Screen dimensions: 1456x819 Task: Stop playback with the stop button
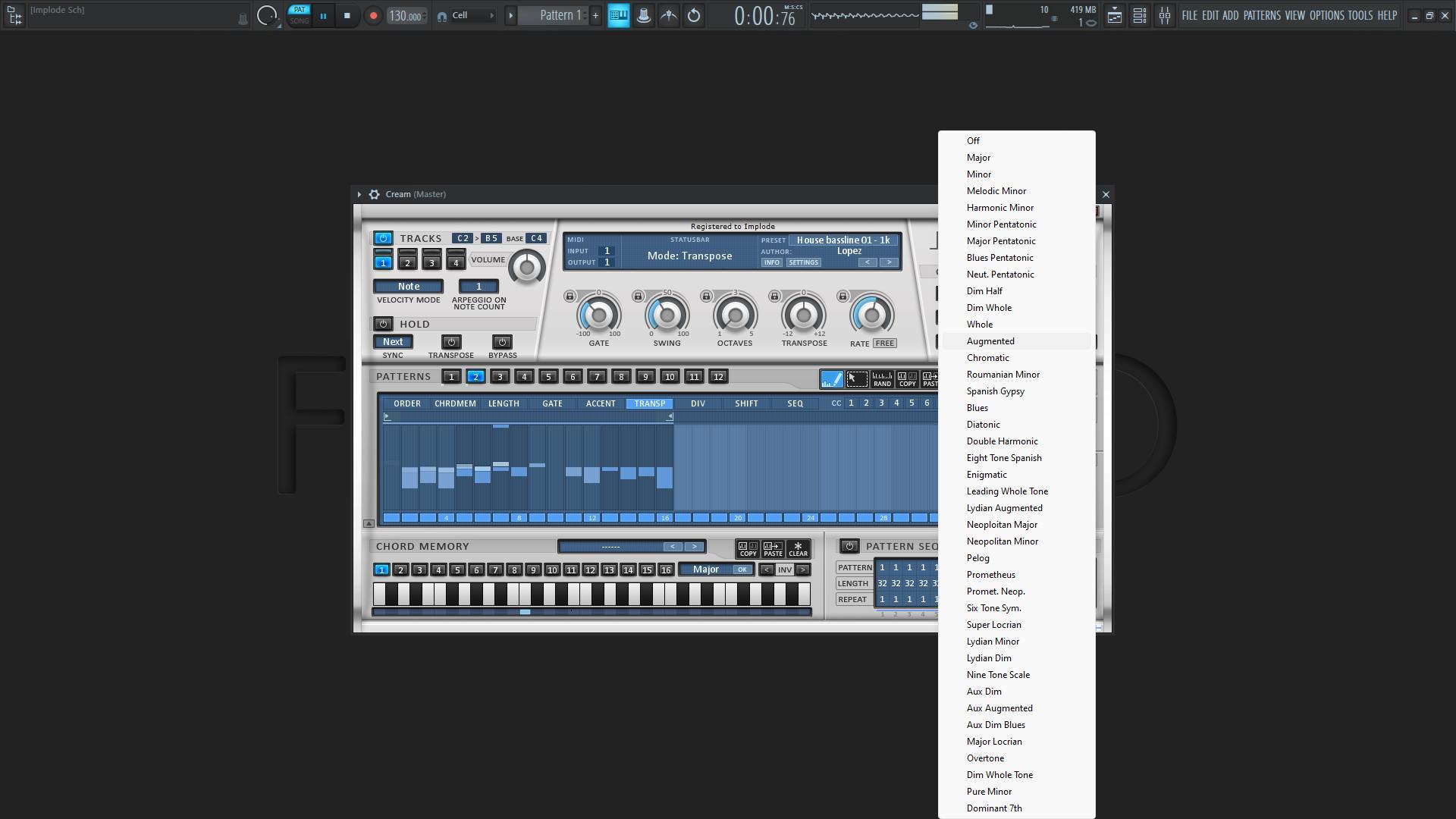[x=347, y=15]
